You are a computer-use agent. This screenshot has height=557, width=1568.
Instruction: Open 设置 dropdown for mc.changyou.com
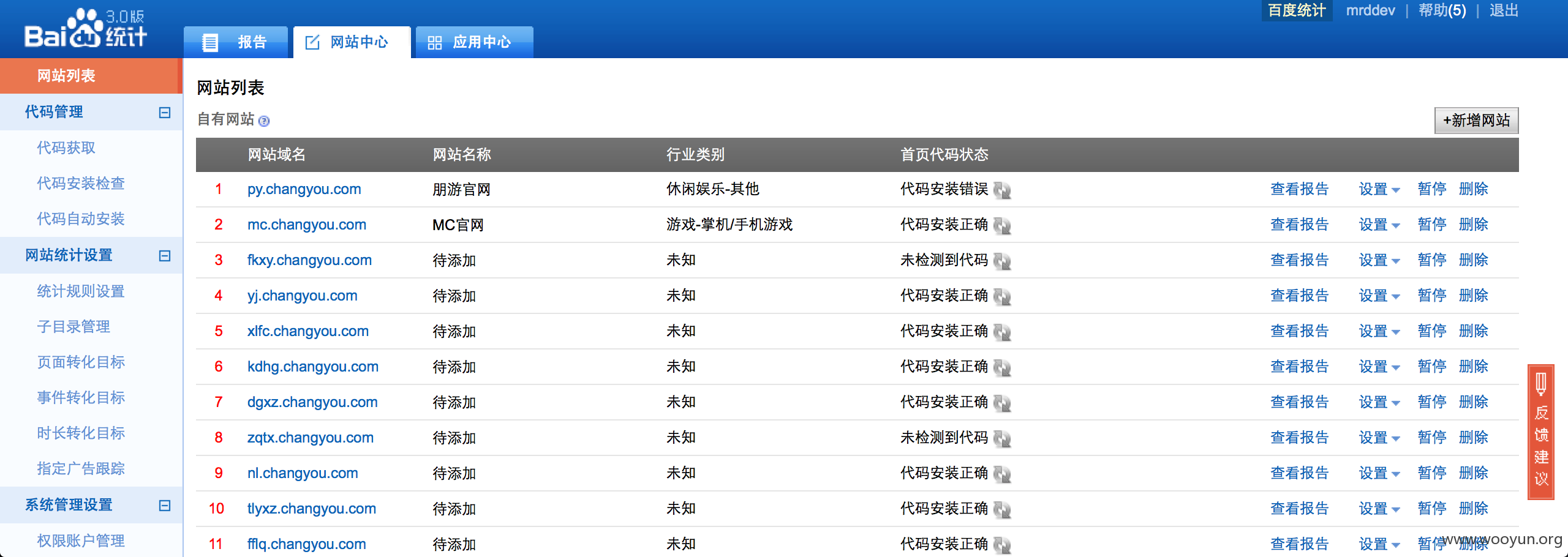(1379, 225)
